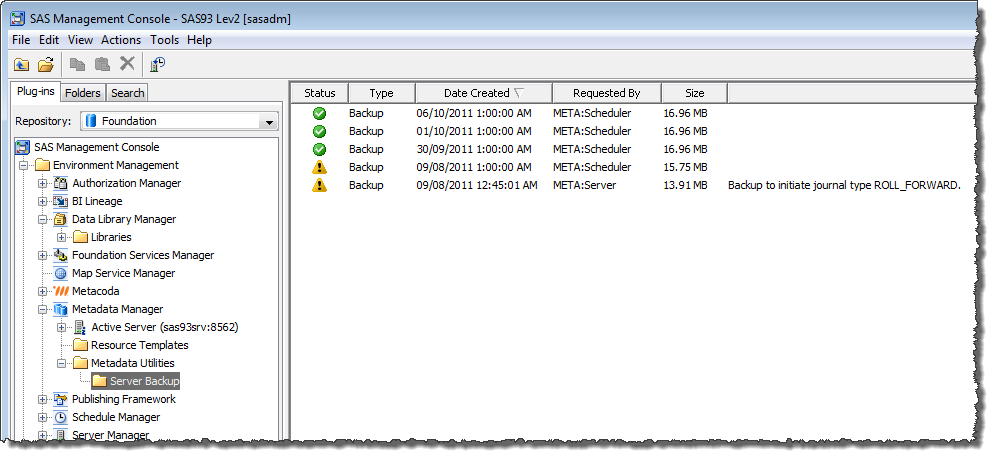Screen dimensions: 996x460
Task: Click the green status icon for 30/09/2011 backup
Action: point(320,149)
